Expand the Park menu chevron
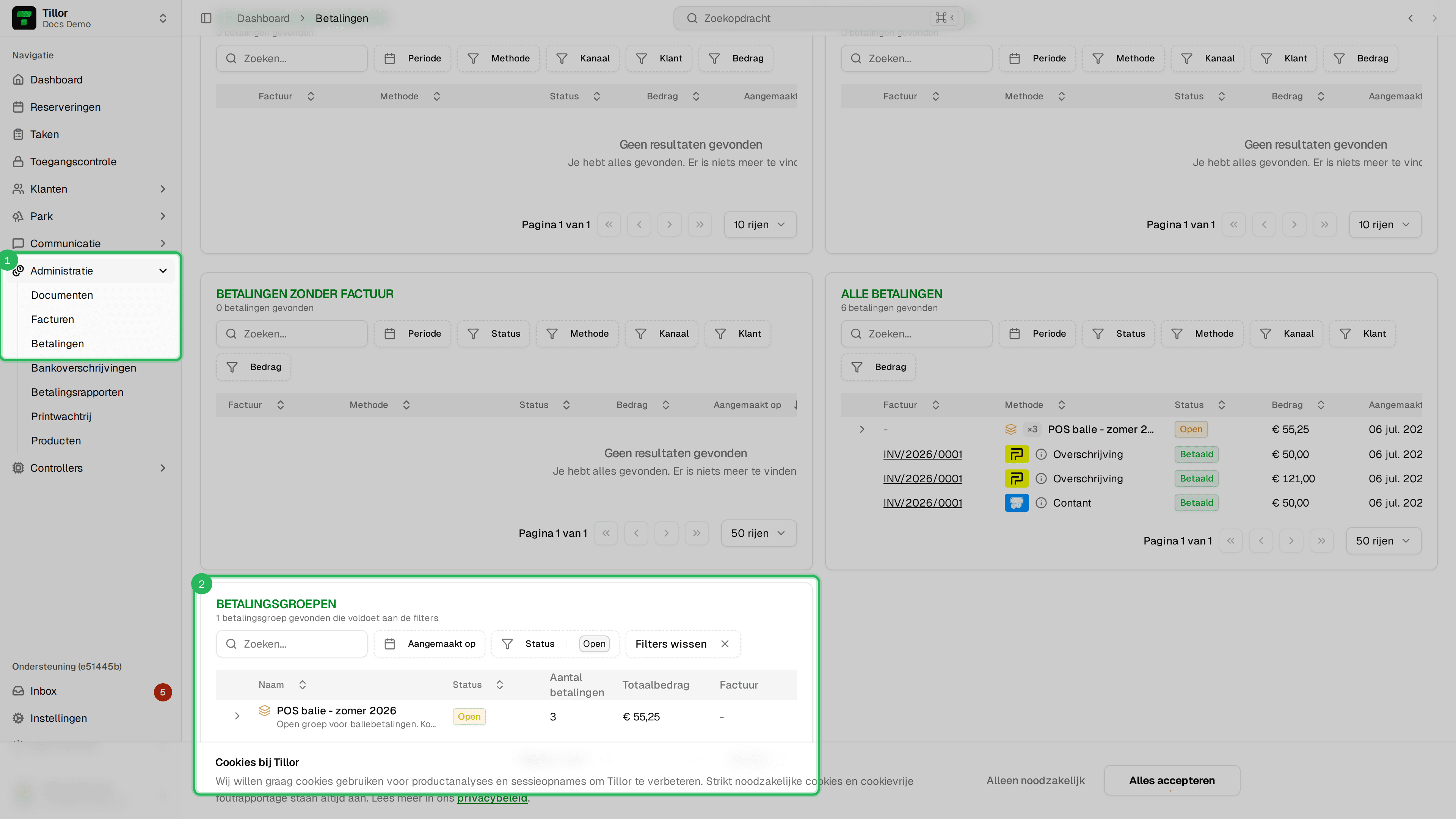1456x819 pixels. 163,216
